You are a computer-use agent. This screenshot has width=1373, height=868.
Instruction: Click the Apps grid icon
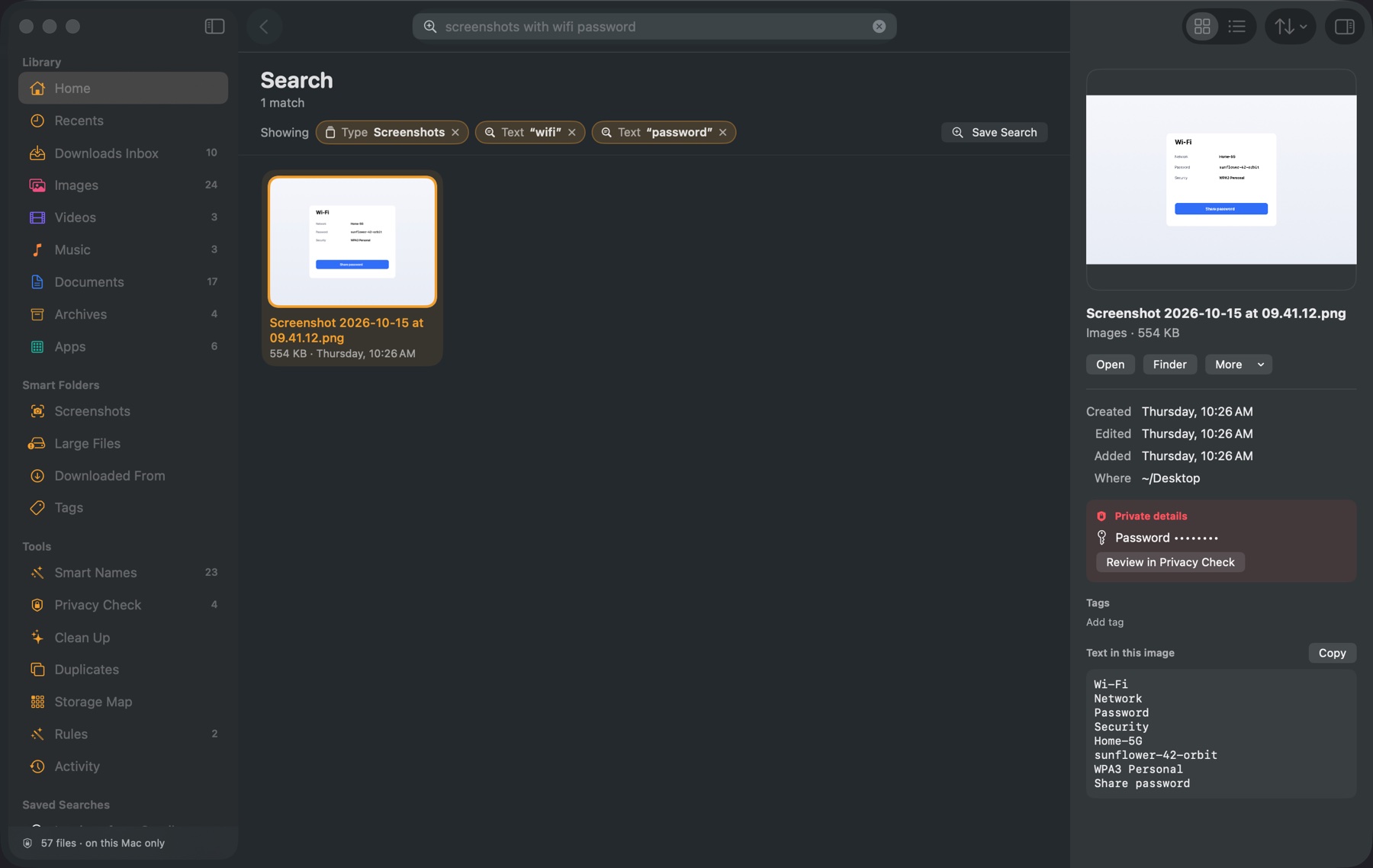point(37,347)
